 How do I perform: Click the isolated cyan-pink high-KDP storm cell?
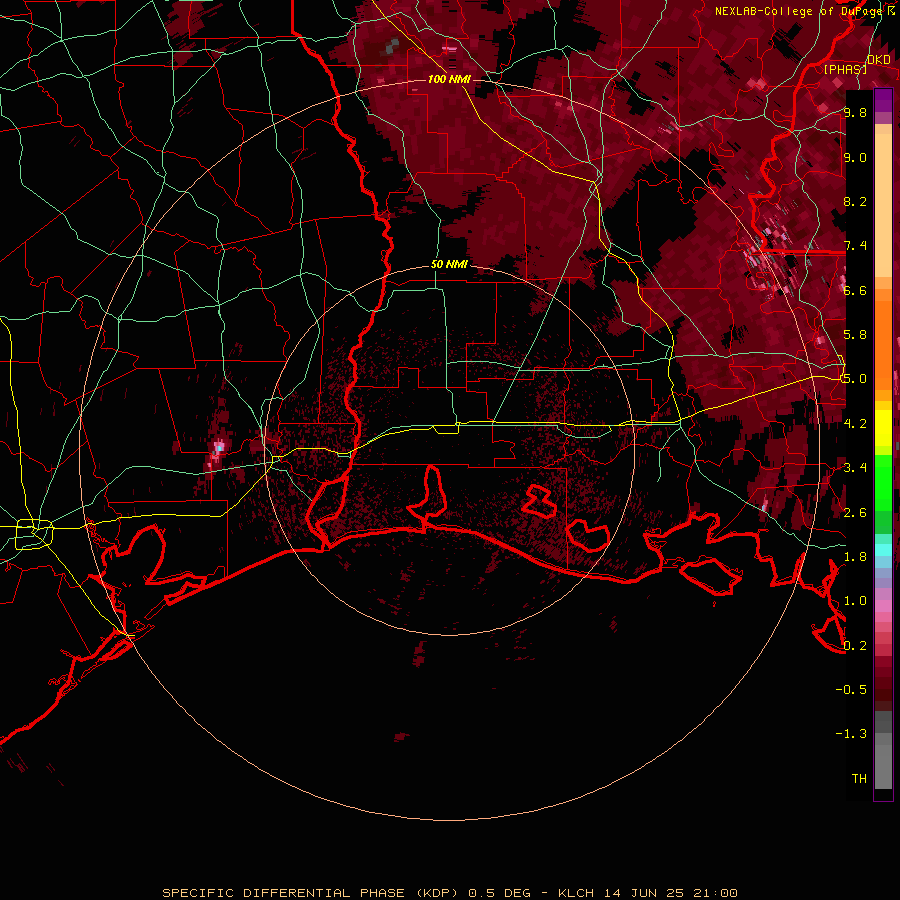point(219,447)
